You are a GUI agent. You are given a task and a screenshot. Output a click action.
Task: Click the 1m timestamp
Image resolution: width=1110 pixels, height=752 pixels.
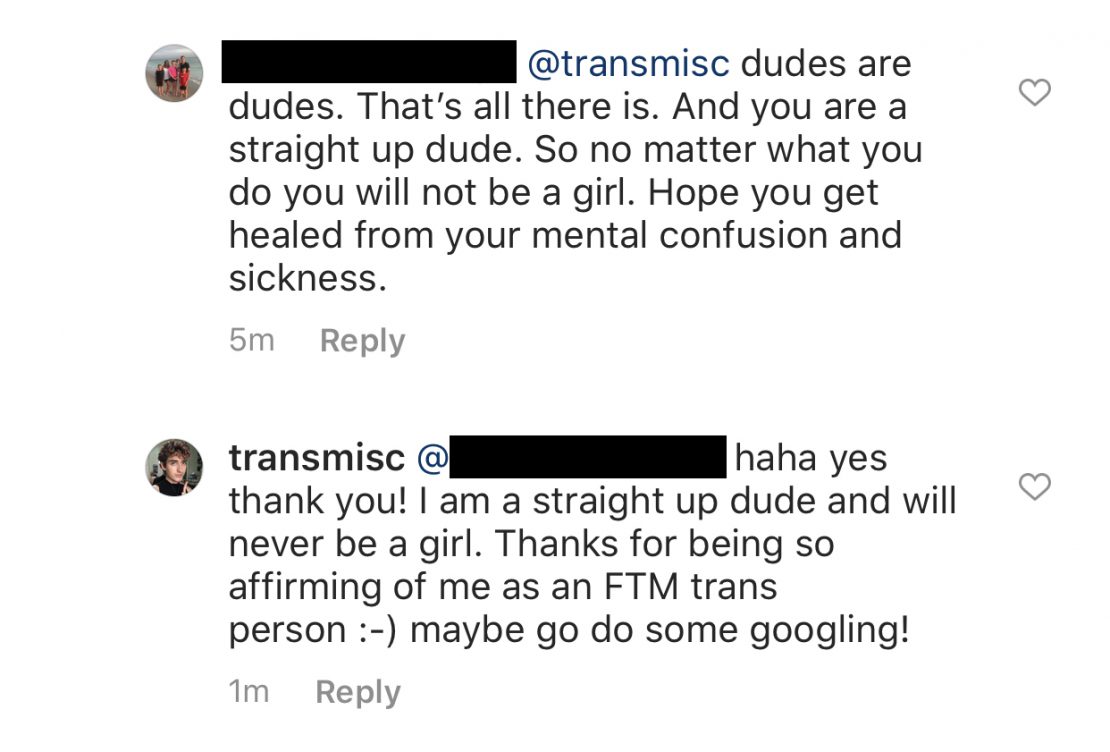[249, 692]
